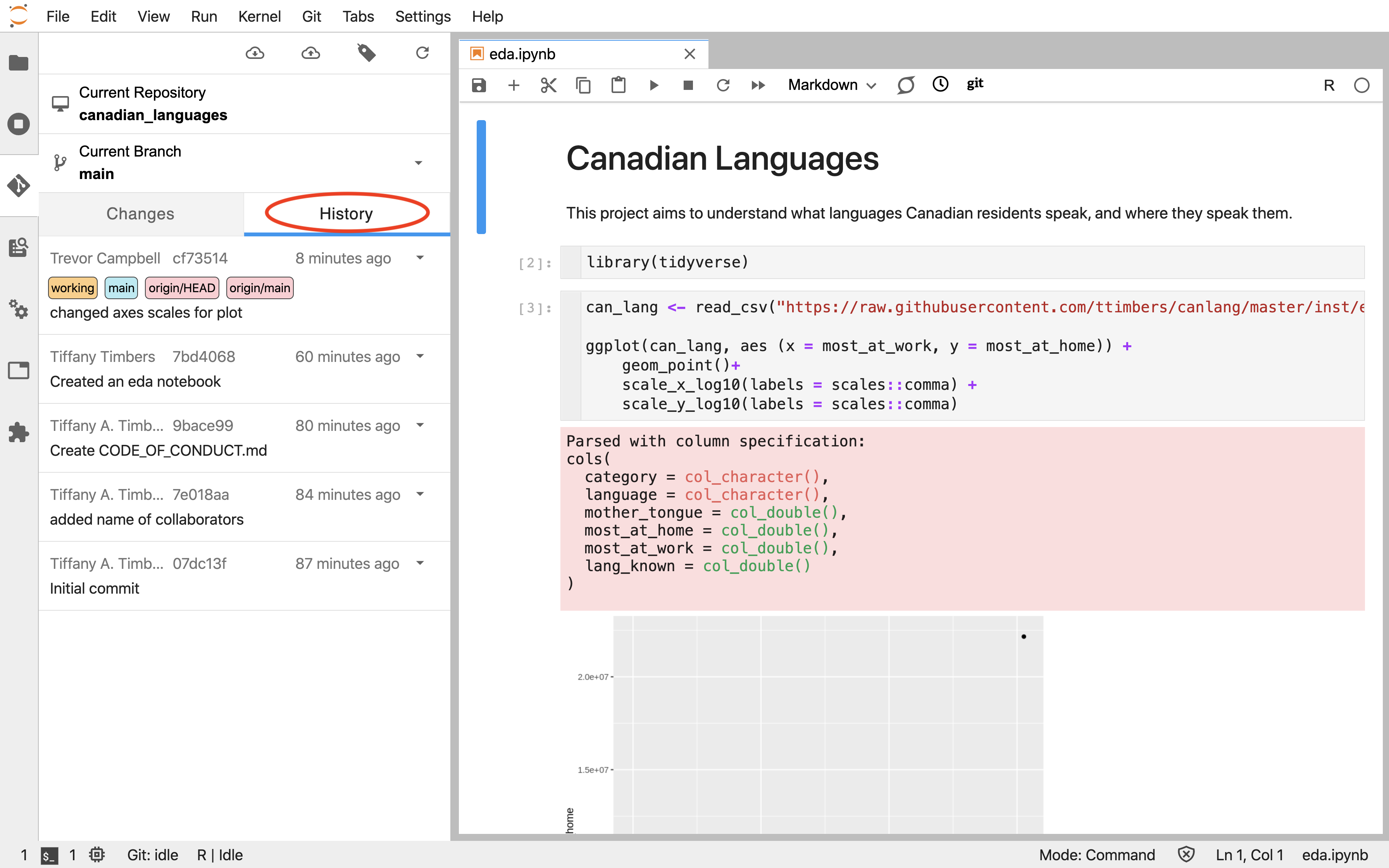Click the blue main branch label
The width and height of the screenshot is (1389, 868).
pyautogui.click(x=122, y=288)
